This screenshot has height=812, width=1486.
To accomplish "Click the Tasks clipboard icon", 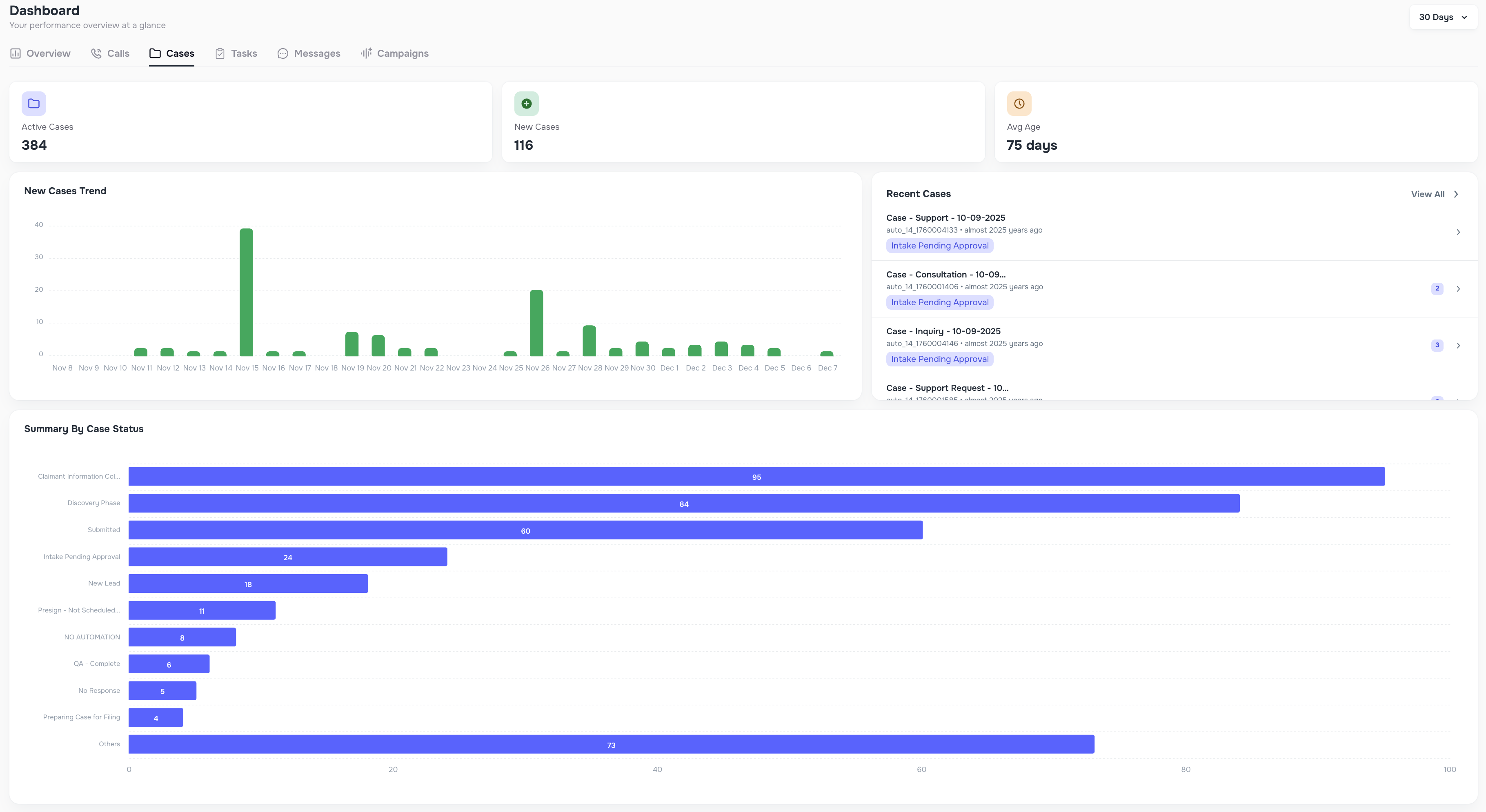I will coord(220,53).
